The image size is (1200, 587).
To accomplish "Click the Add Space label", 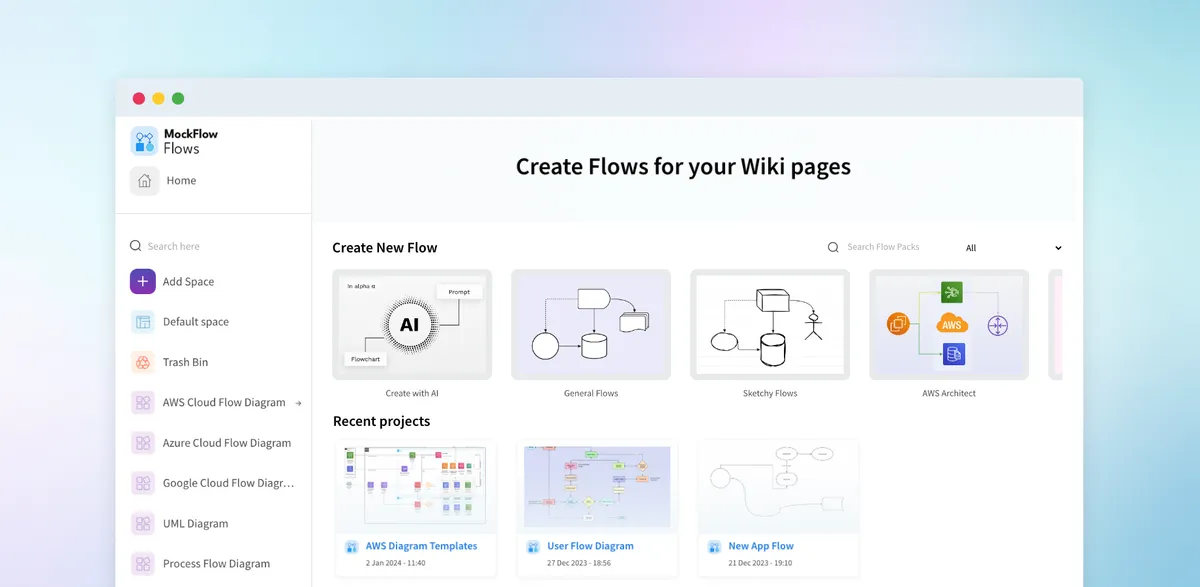I will (x=189, y=282).
